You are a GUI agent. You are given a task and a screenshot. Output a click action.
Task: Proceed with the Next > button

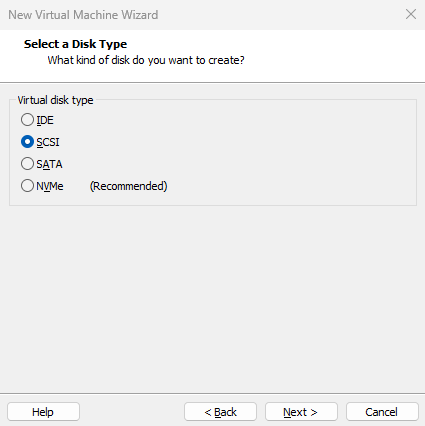tap(301, 412)
